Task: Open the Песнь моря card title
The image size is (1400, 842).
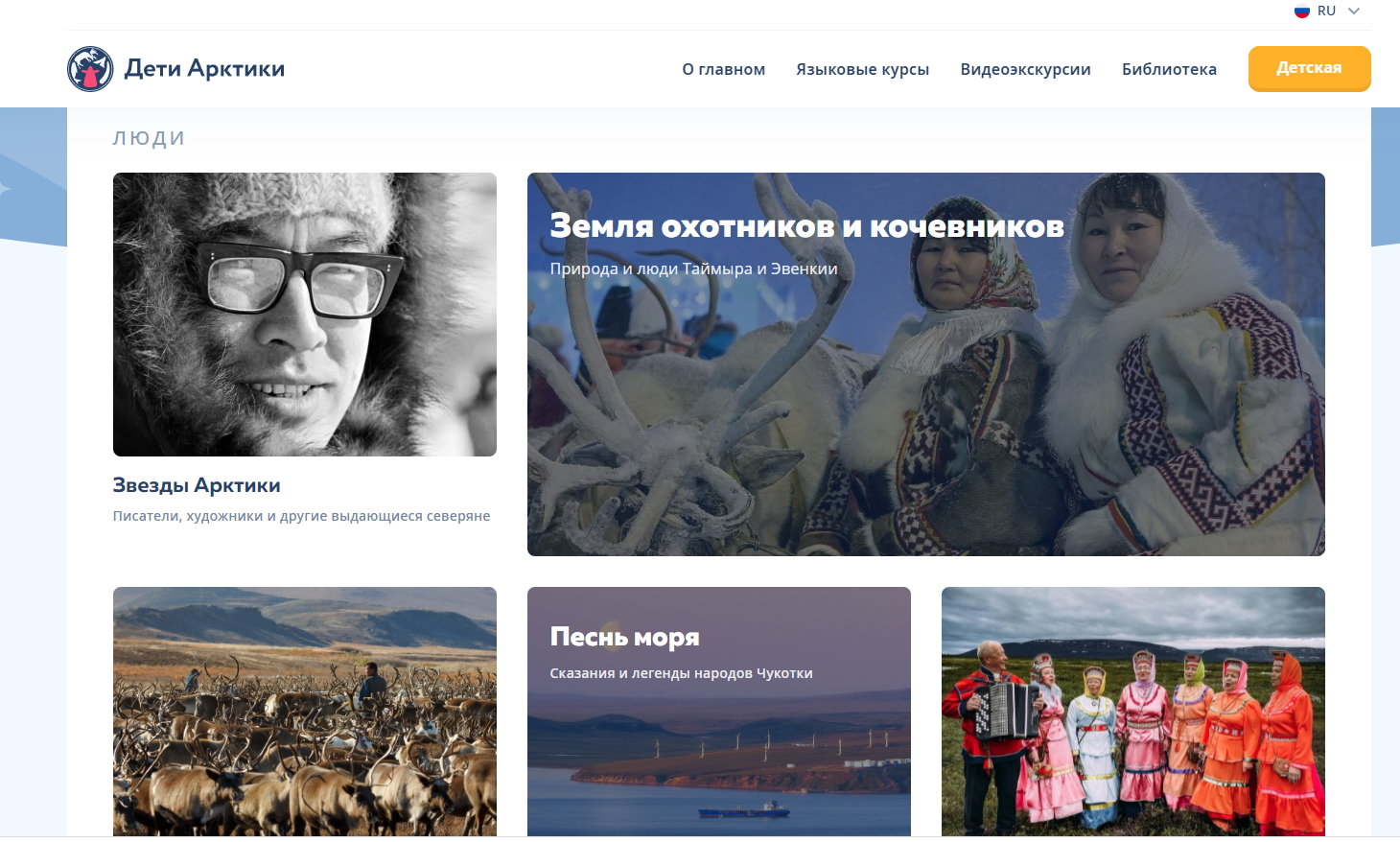Action: tap(624, 637)
